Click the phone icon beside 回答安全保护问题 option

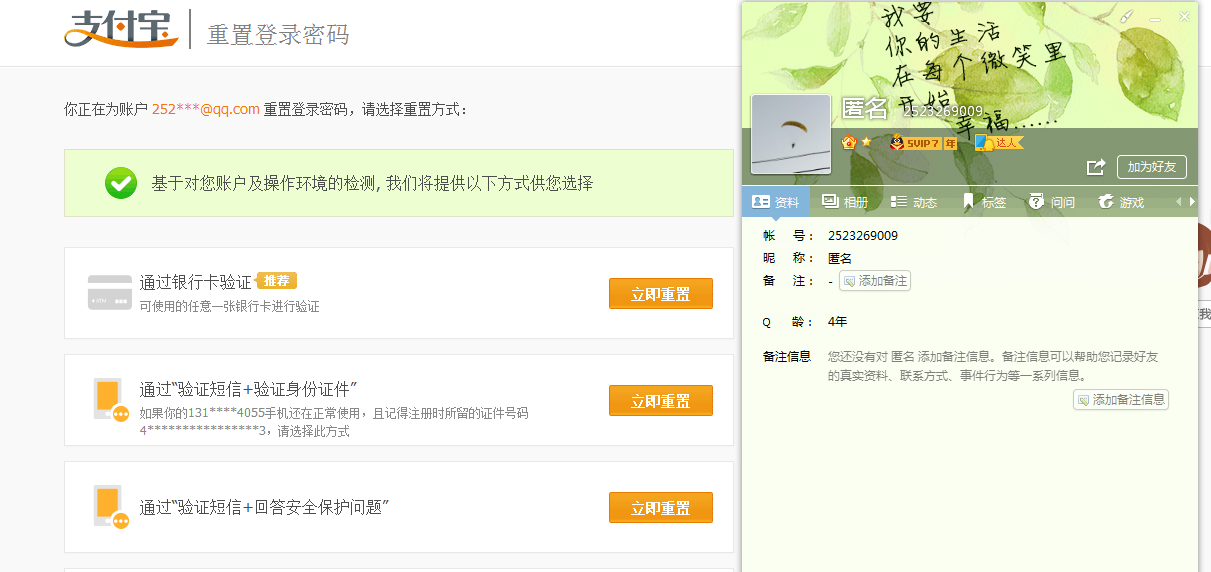[x=110, y=507]
